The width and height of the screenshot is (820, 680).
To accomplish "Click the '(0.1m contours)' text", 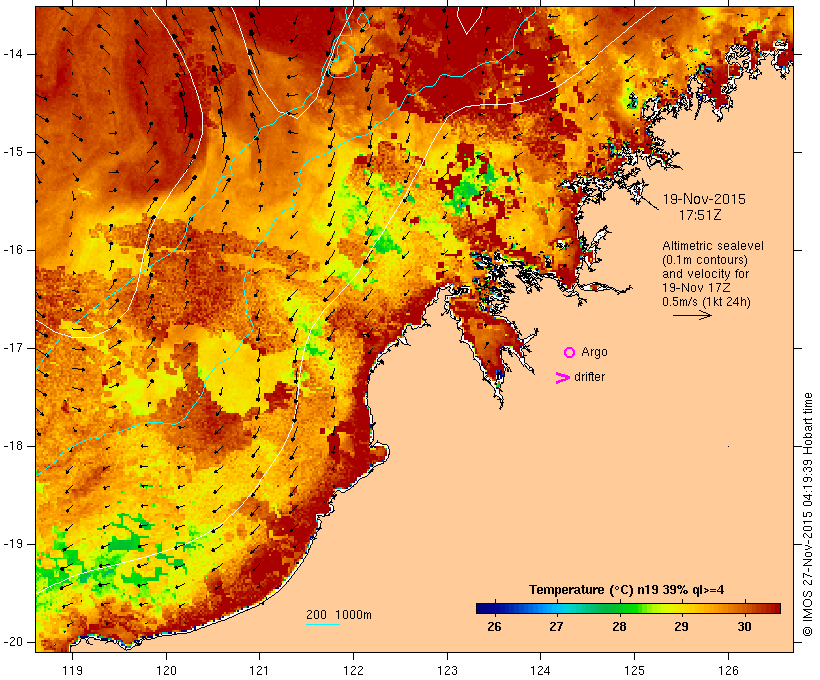I will coord(705,260).
